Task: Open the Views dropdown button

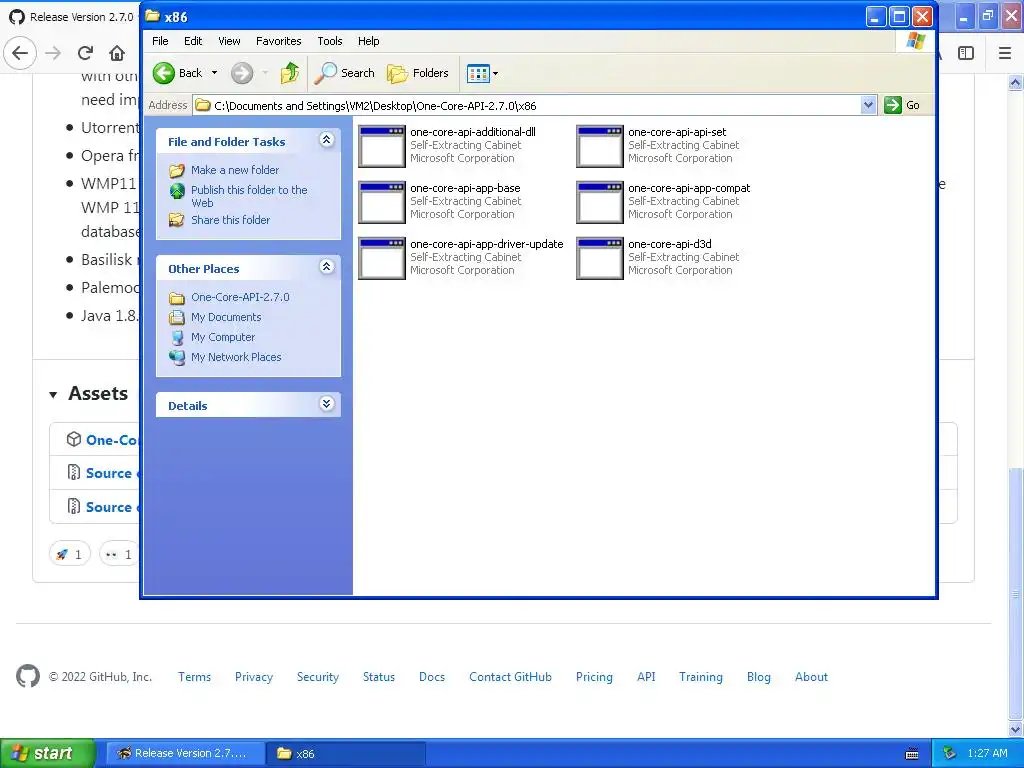Action: (483, 73)
